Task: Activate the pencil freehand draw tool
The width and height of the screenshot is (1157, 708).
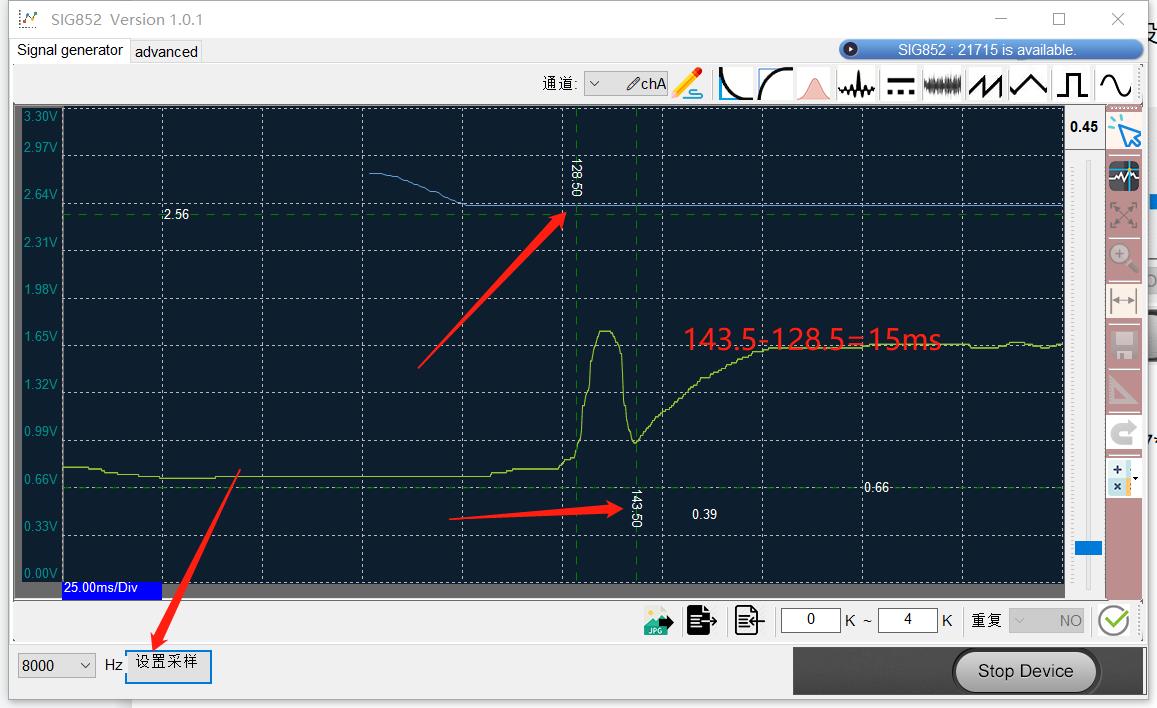Action: point(687,83)
